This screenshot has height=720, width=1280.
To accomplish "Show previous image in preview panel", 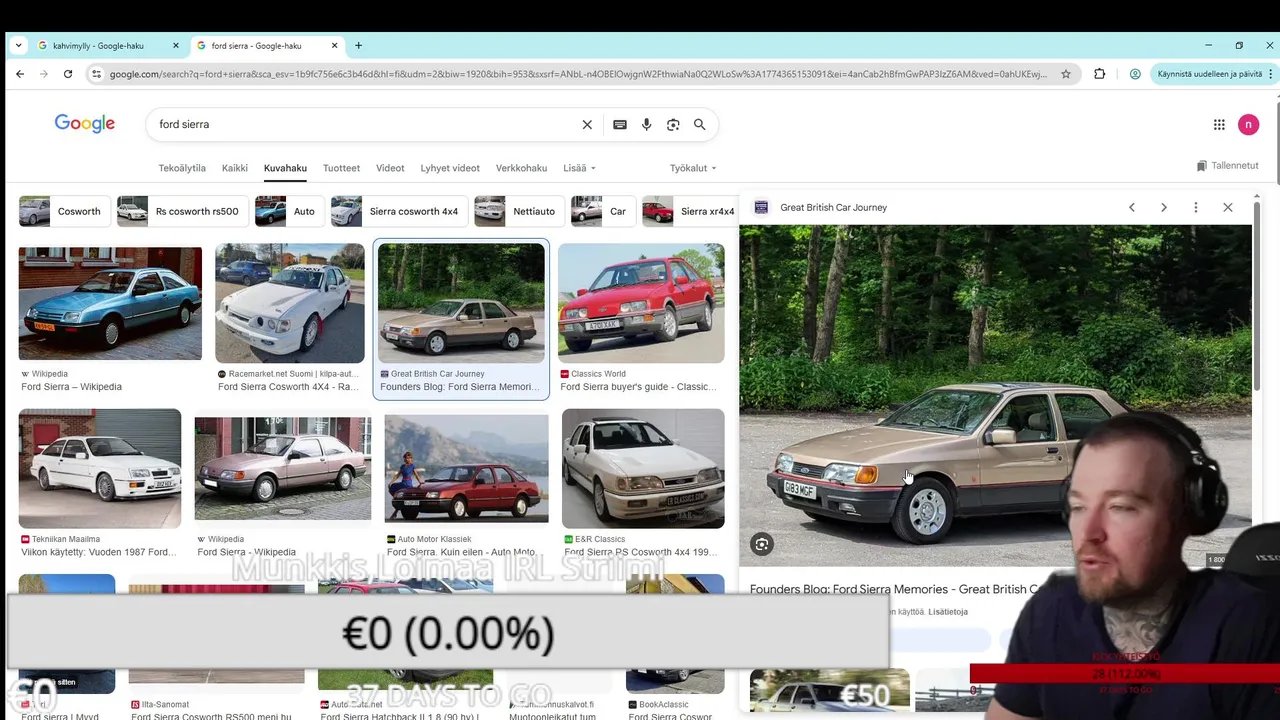I will pos(1132,207).
